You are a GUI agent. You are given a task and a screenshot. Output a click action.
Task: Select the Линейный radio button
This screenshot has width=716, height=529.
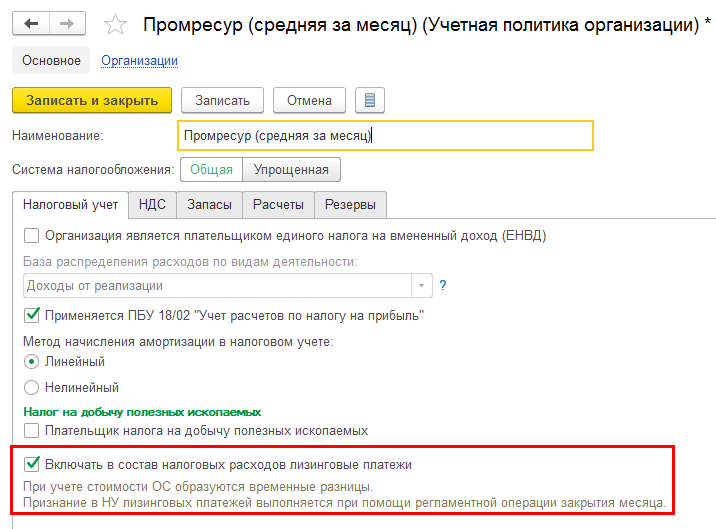point(32,362)
